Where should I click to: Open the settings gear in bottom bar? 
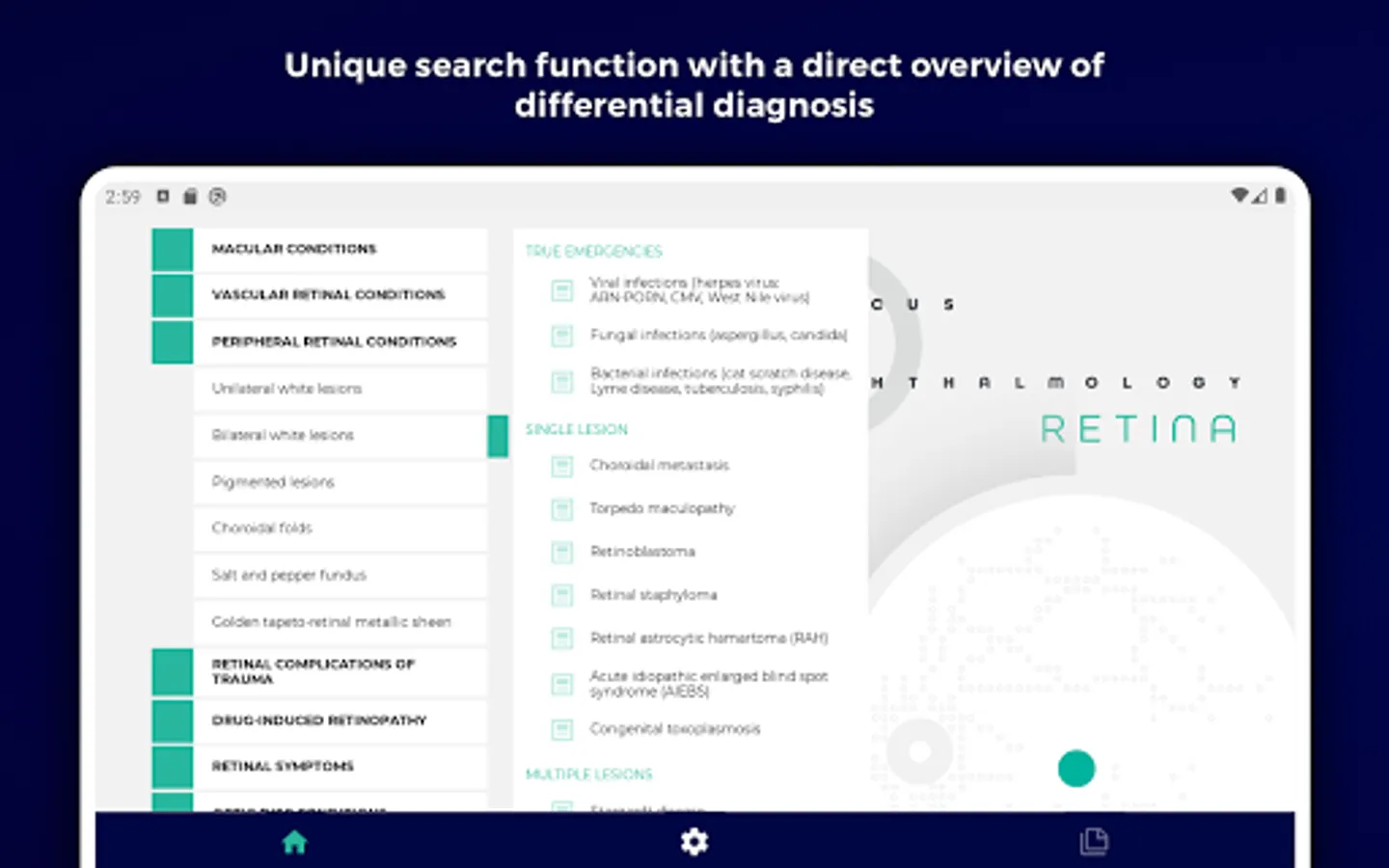[694, 842]
